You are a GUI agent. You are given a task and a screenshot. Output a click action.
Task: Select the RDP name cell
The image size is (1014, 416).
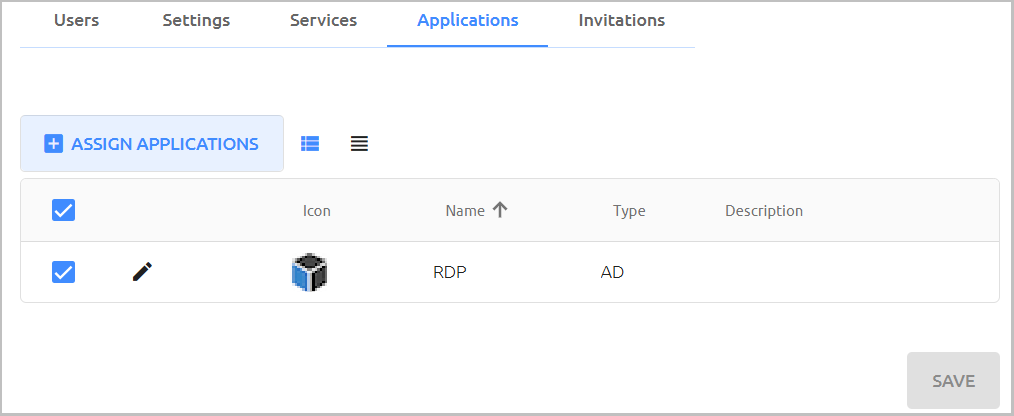(x=450, y=272)
